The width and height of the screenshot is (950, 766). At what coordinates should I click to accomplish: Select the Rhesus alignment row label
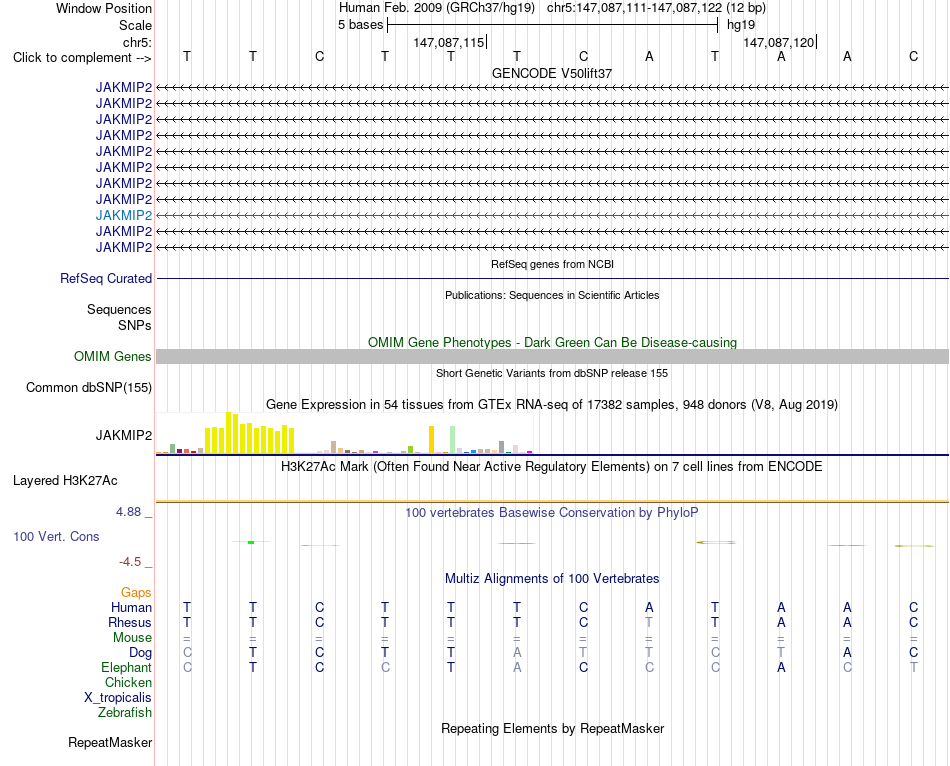point(130,622)
